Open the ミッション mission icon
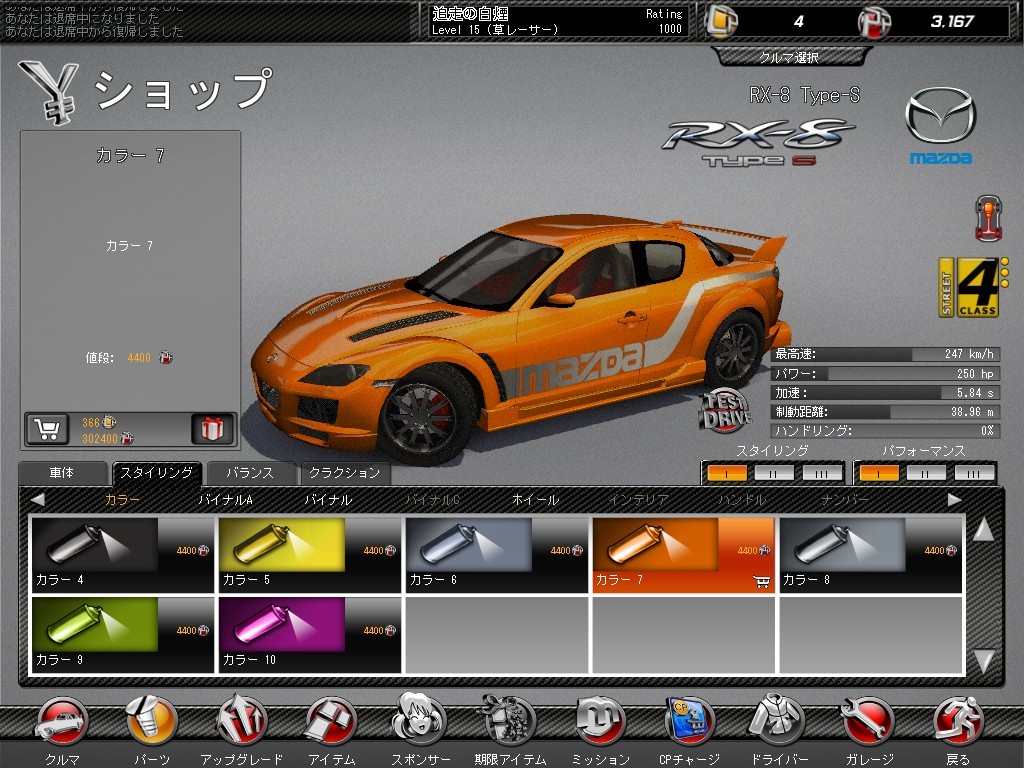The image size is (1024, 768). click(x=601, y=722)
